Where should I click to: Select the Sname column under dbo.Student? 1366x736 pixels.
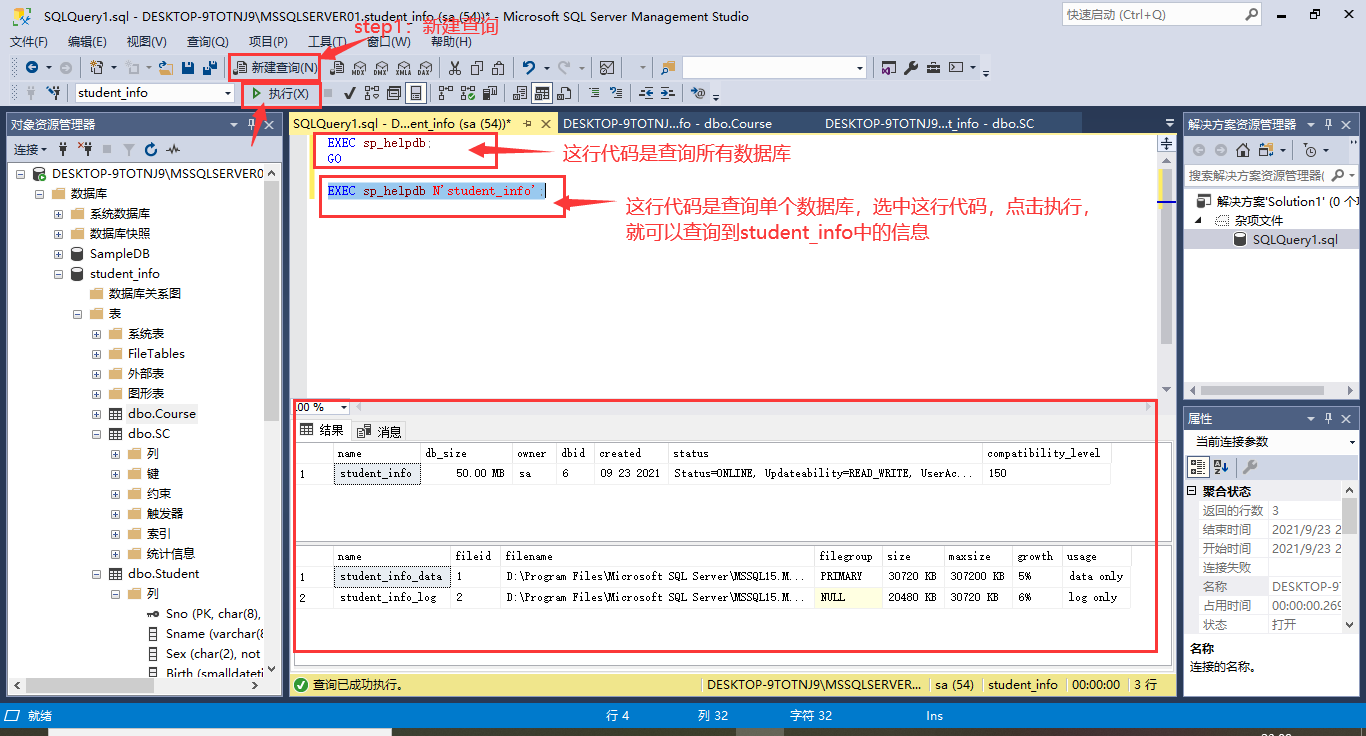click(213, 634)
